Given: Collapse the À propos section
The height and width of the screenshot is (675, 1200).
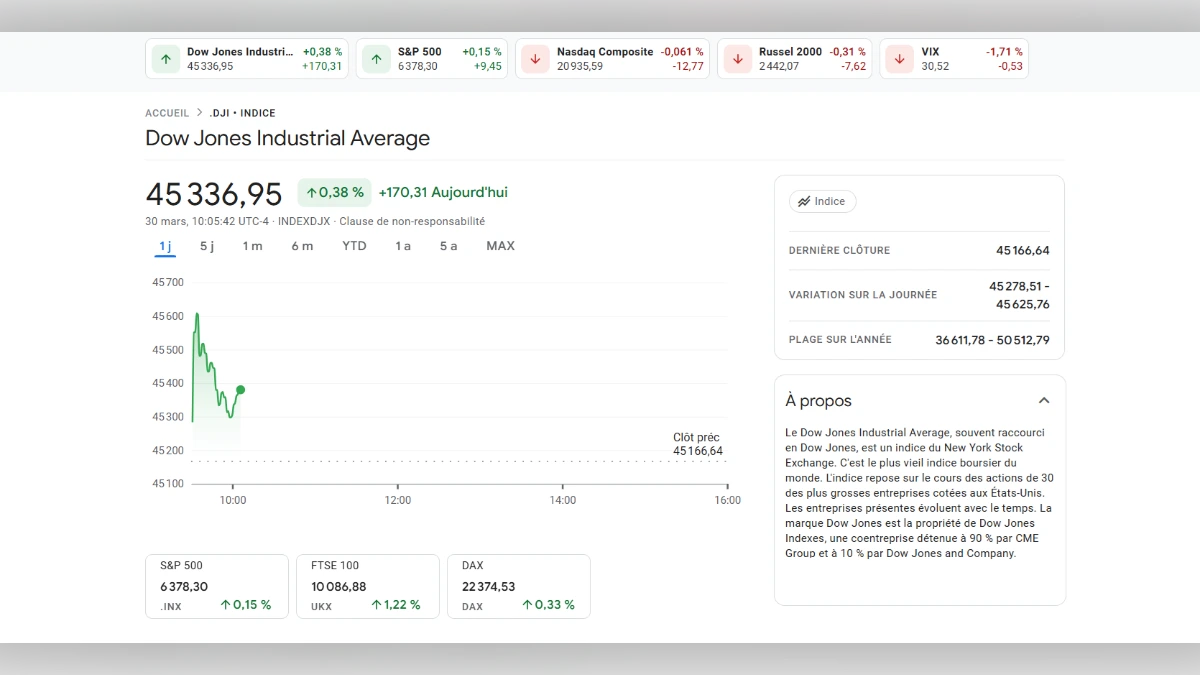Looking at the screenshot, I should pyautogui.click(x=1044, y=399).
